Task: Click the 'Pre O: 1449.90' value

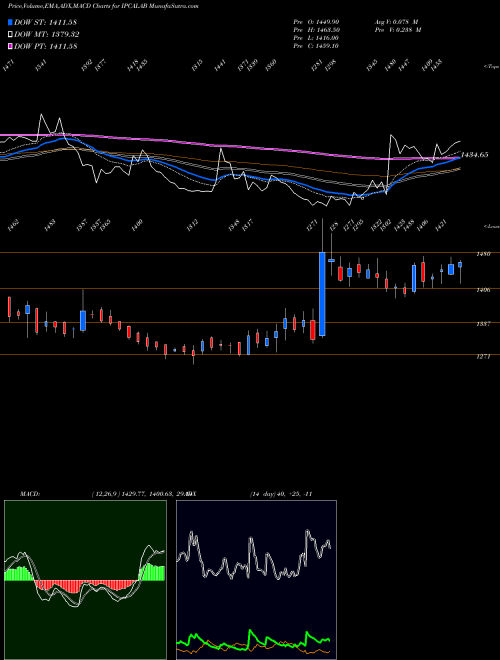Action: (316, 21)
